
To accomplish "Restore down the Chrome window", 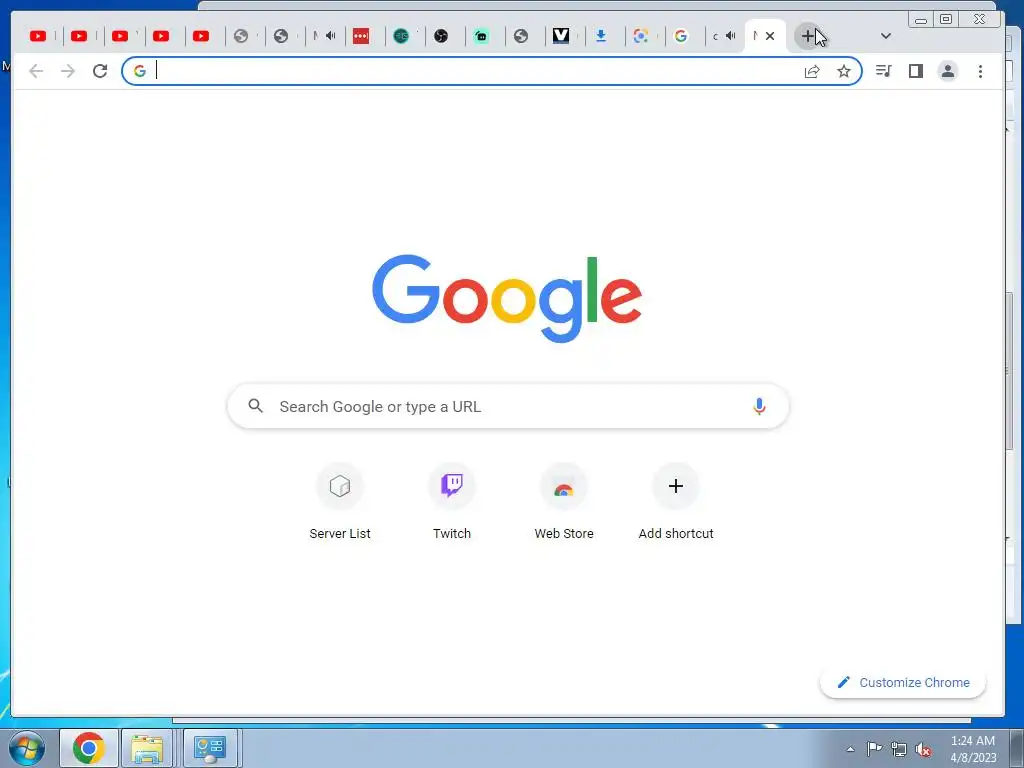I will click(946, 19).
